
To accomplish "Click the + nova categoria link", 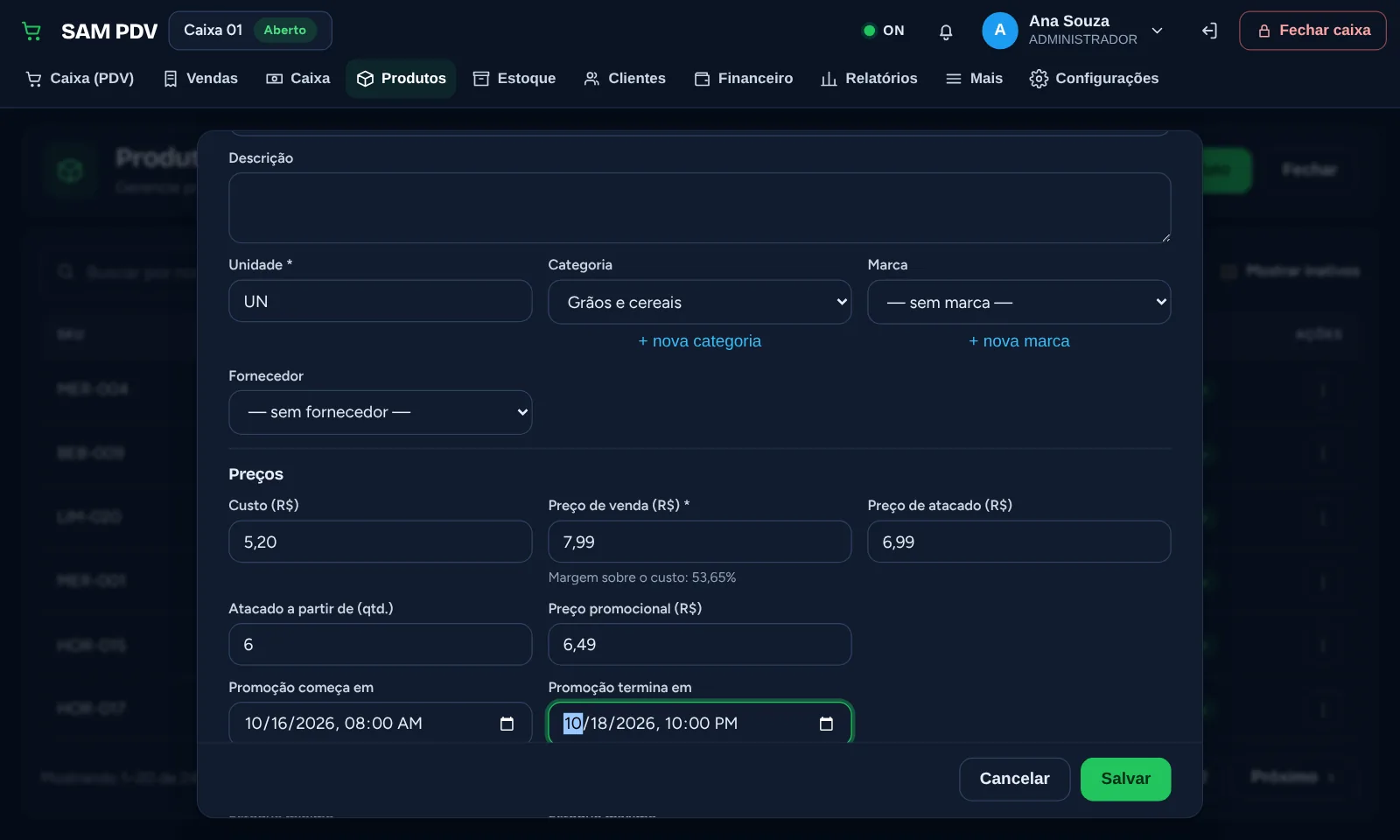I will click(699, 341).
